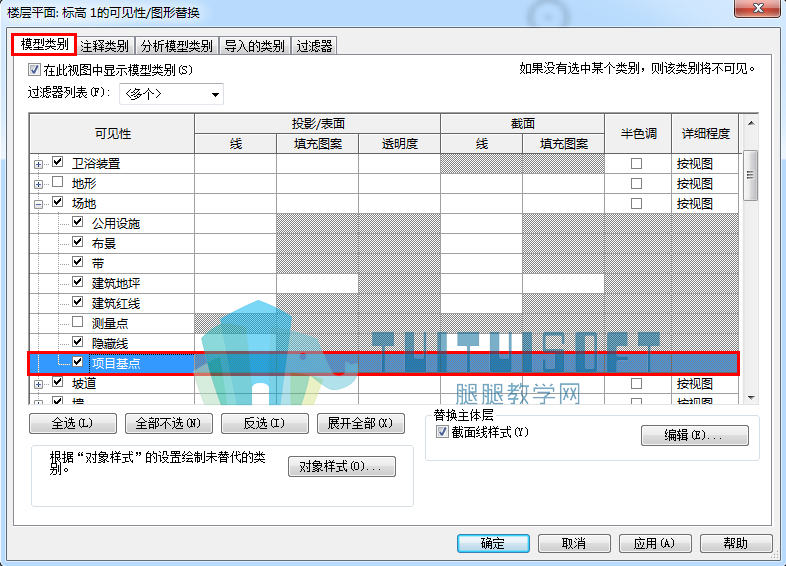The height and width of the screenshot is (566, 786).
Task: Open help with 帮助 button
Action: [735, 543]
